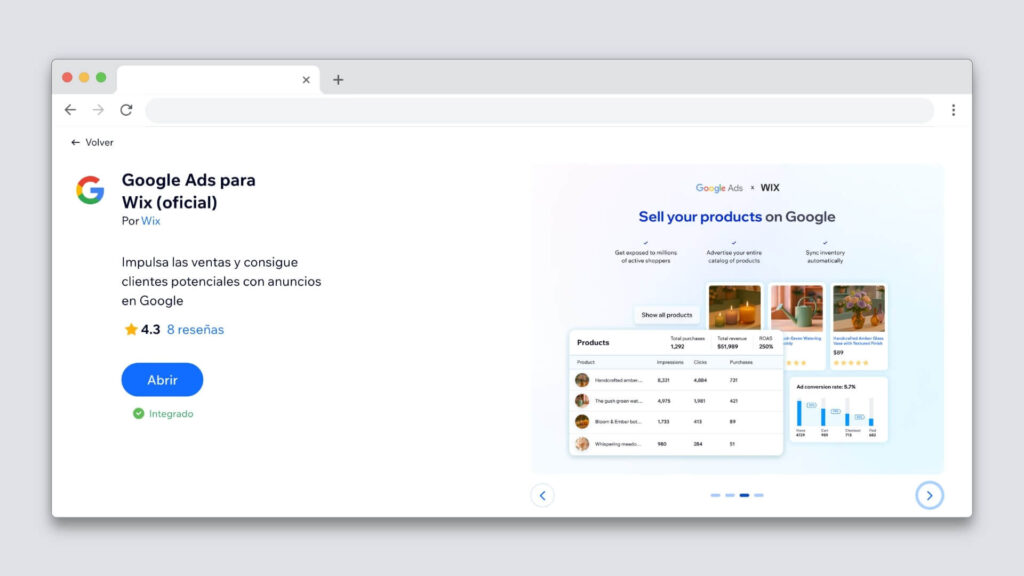Click the green watering can thumbnail
Image resolution: width=1024 pixels, height=576 pixels.
pyautogui.click(x=797, y=308)
